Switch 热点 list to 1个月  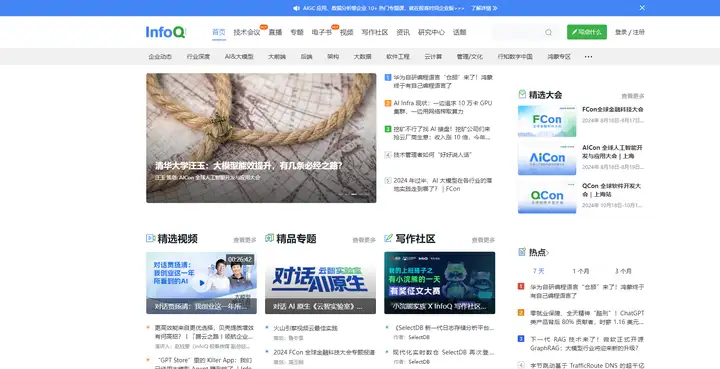tap(580, 271)
